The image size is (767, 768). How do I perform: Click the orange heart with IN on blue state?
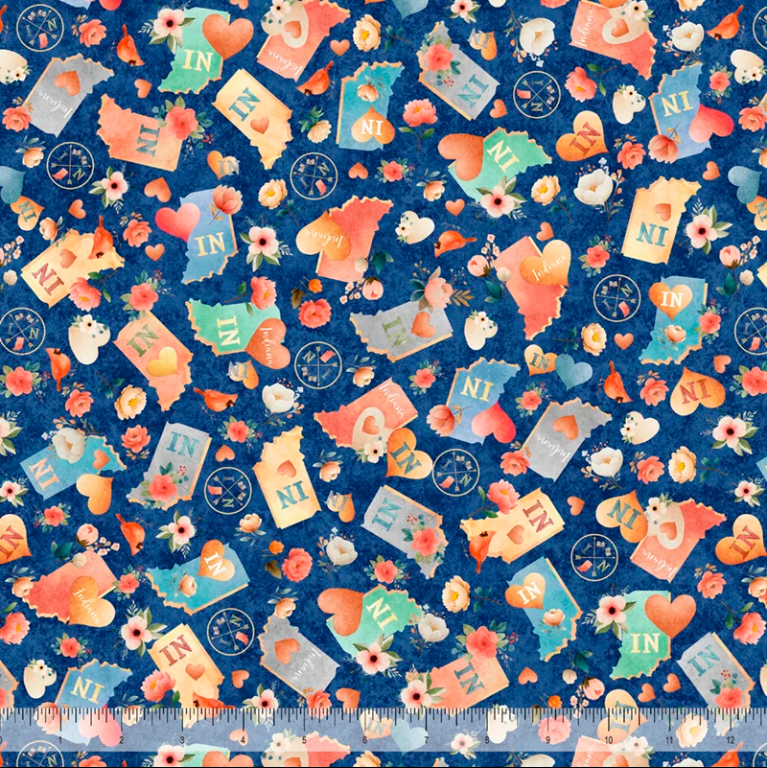671,298
